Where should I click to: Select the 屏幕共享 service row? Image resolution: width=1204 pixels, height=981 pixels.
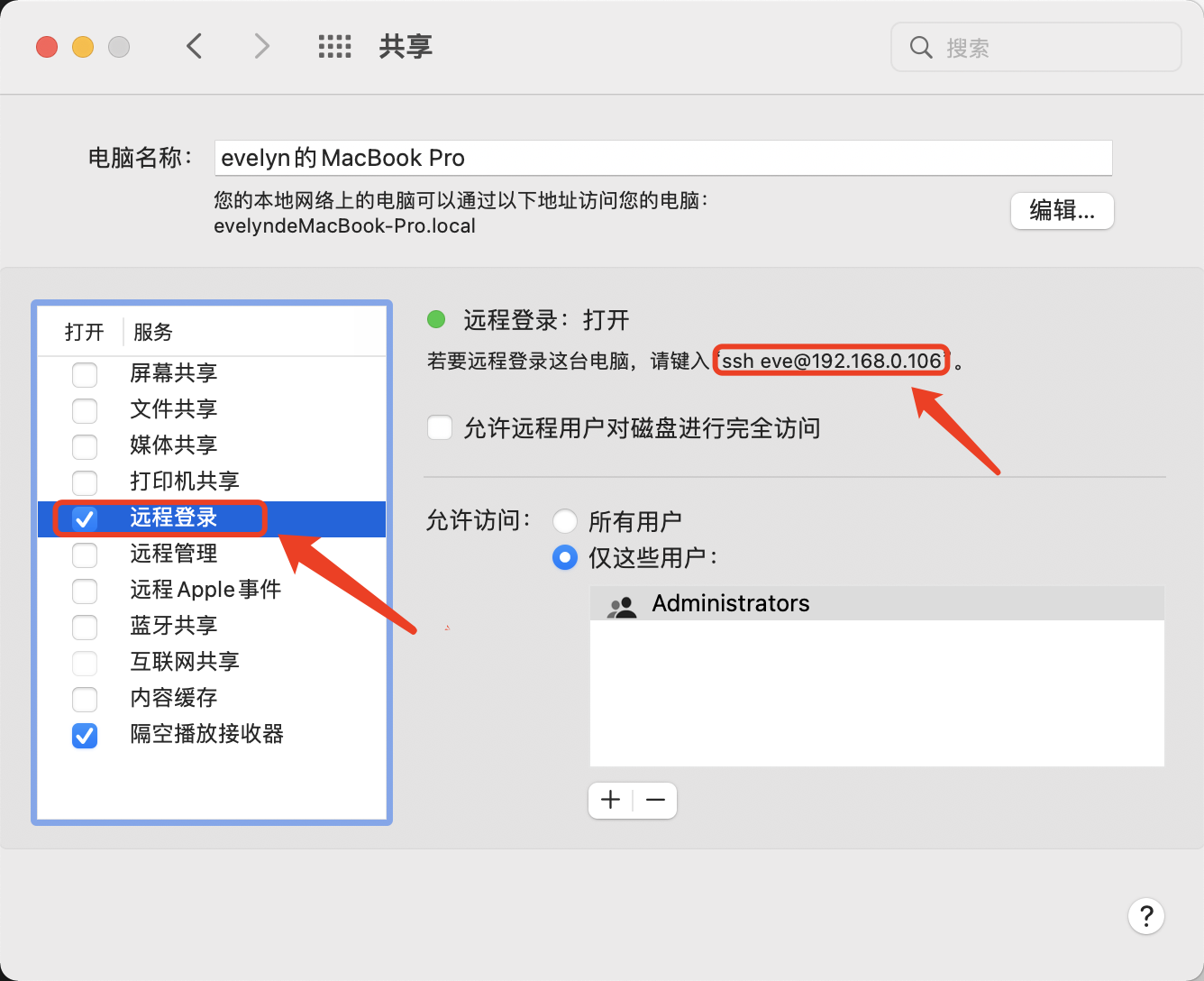point(212,374)
